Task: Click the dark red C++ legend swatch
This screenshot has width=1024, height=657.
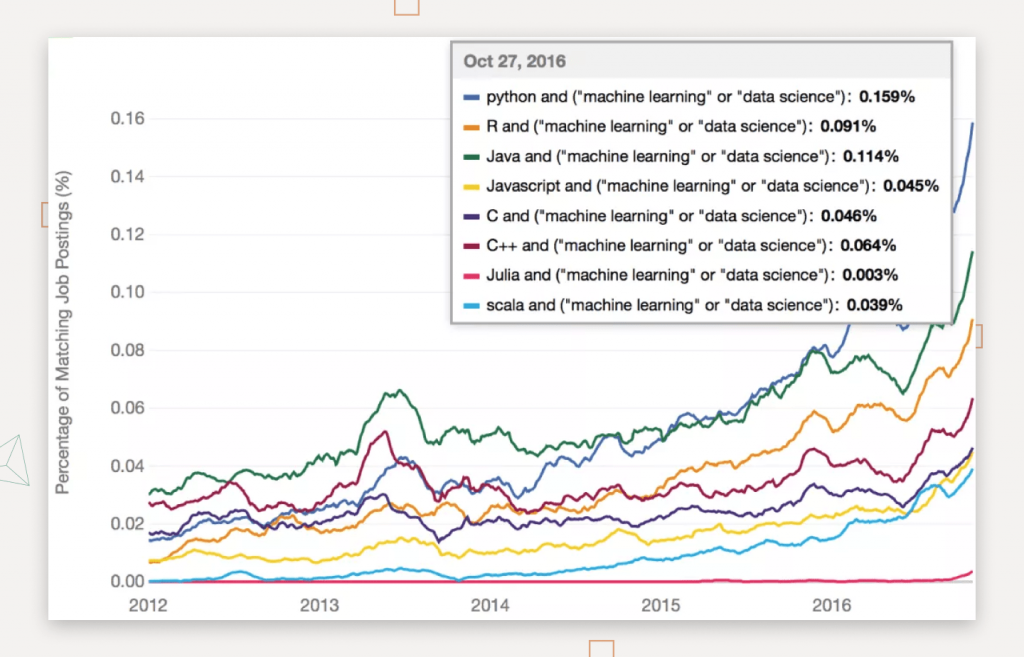Action: (x=472, y=246)
